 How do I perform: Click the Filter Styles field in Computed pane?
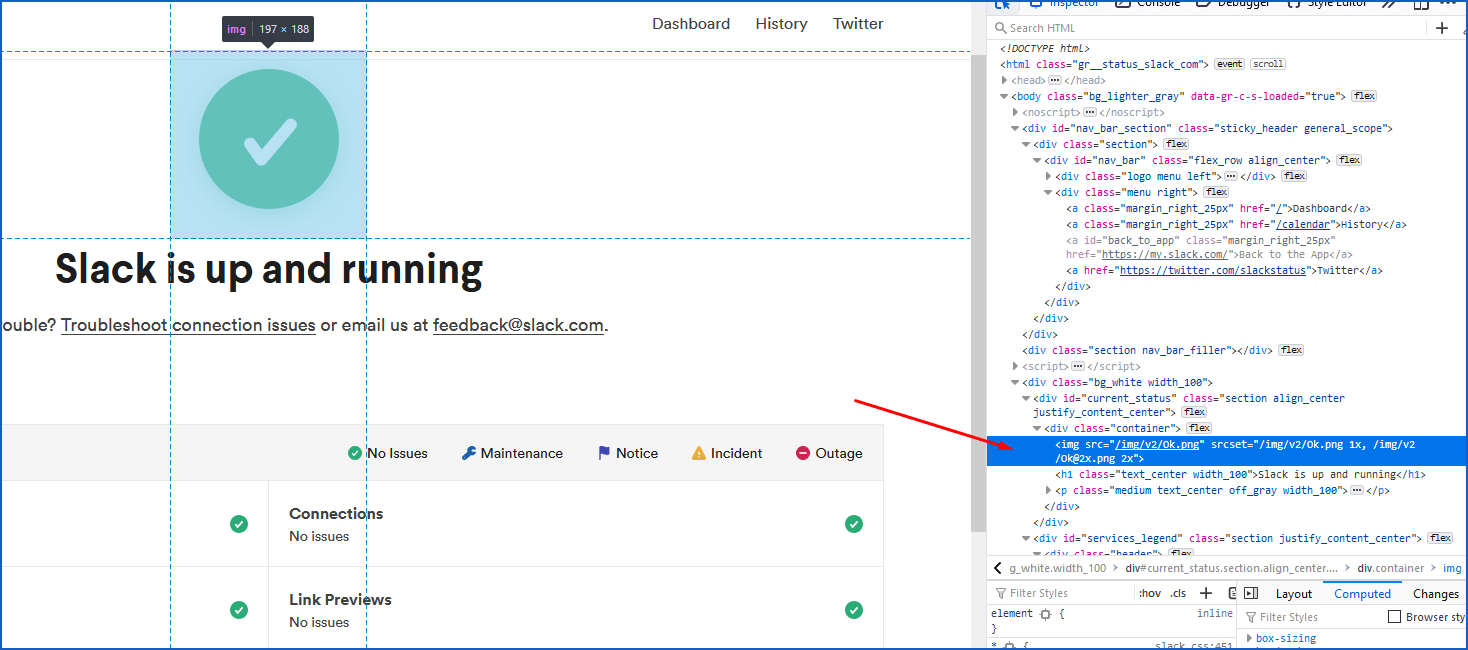[x=1310, y=617]
